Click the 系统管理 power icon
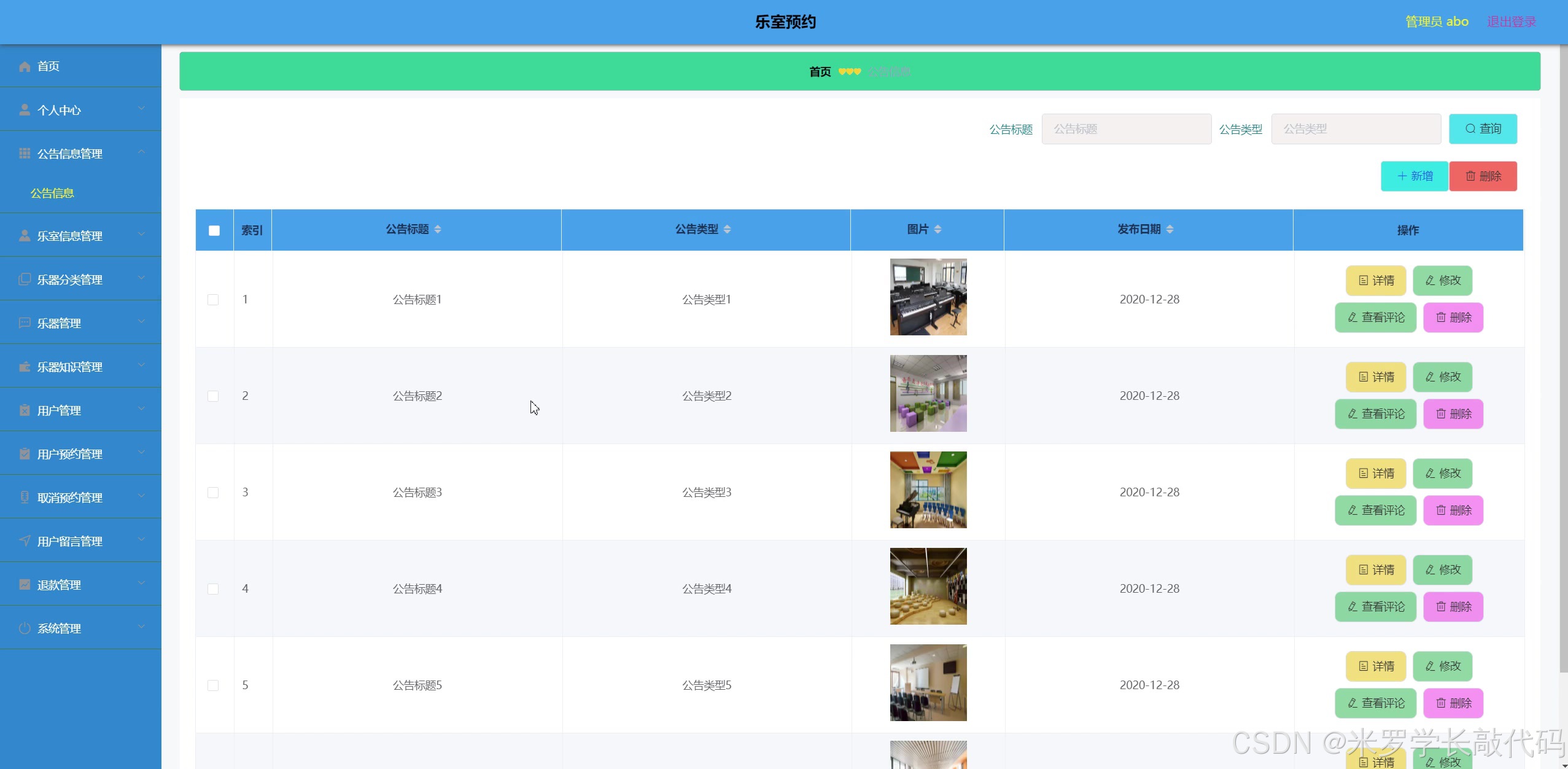 (x=25, y=628)
